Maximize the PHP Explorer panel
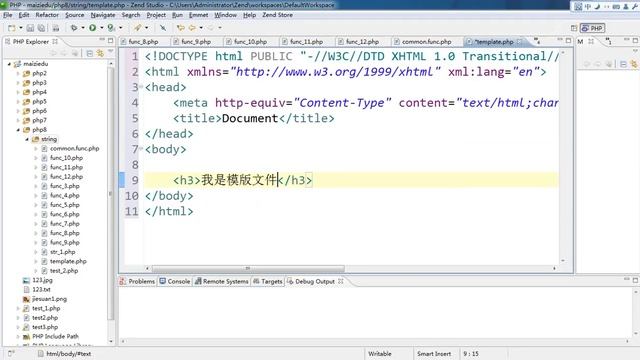The image size is (640, 360). 110,40
